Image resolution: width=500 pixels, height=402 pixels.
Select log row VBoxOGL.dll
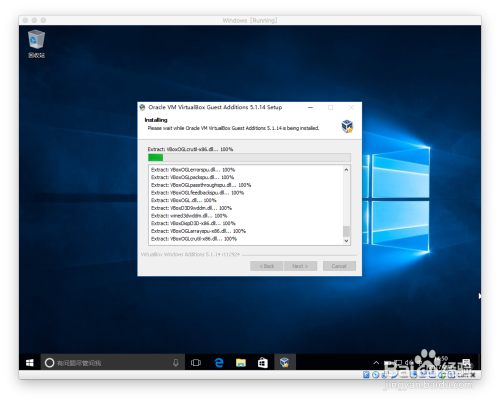click(x=184, y=200)
